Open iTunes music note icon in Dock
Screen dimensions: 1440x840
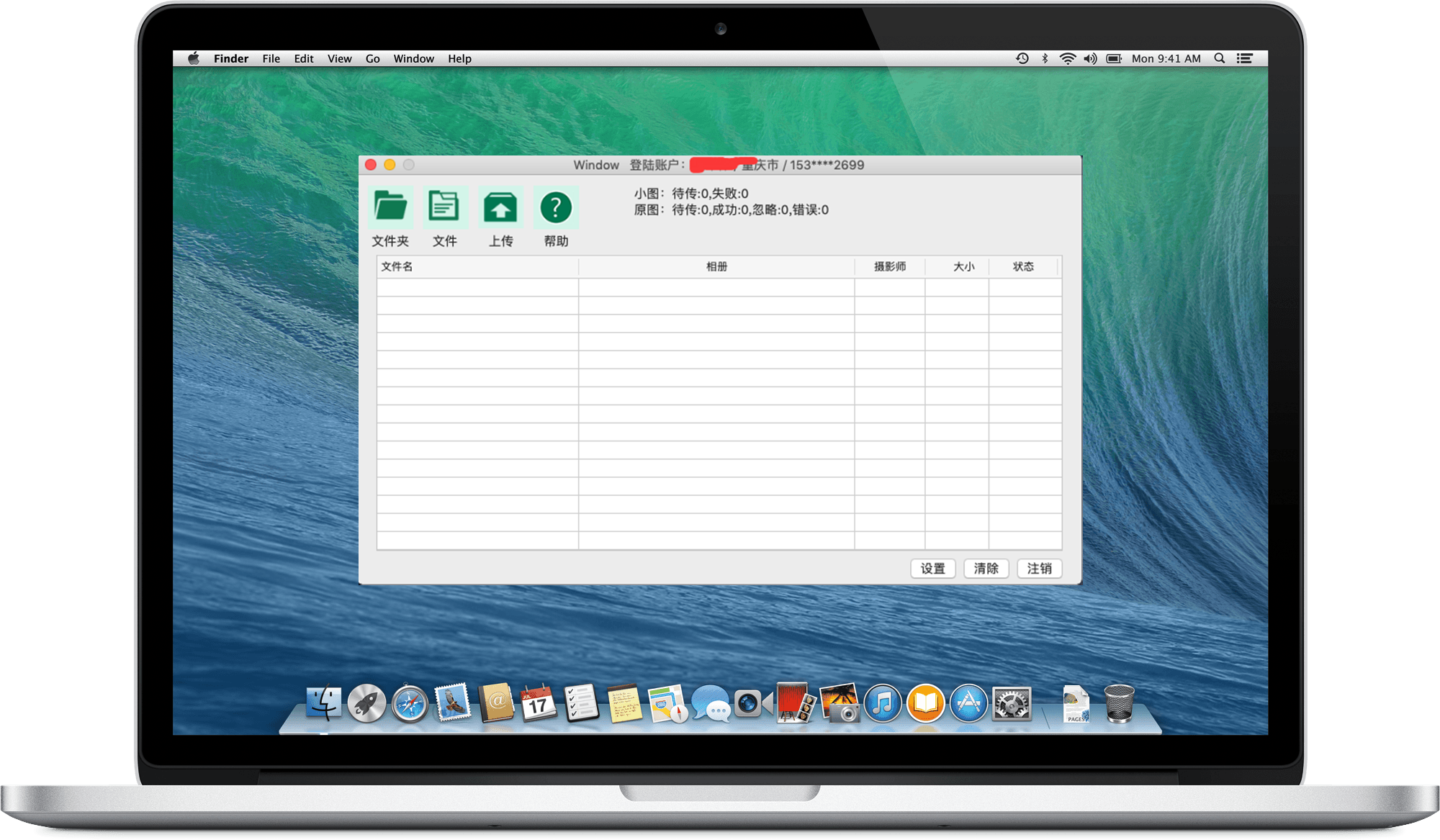coord(882,703)
